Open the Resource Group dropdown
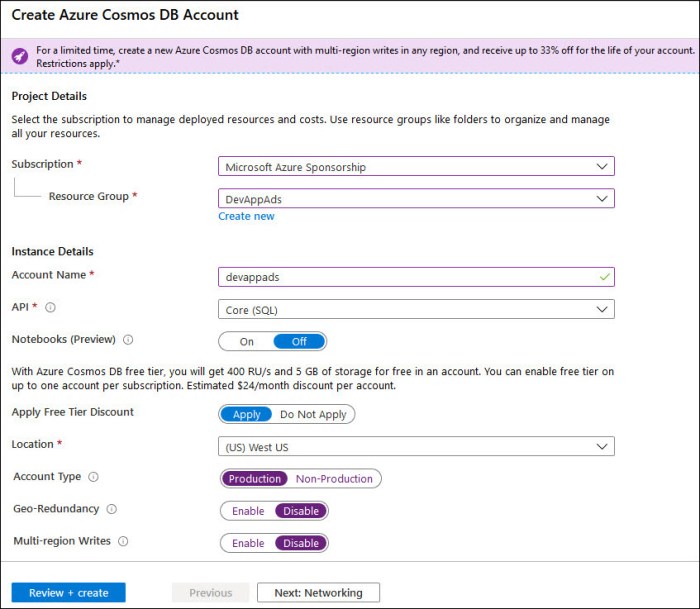 pyautogui.click(x=416, y=198)
